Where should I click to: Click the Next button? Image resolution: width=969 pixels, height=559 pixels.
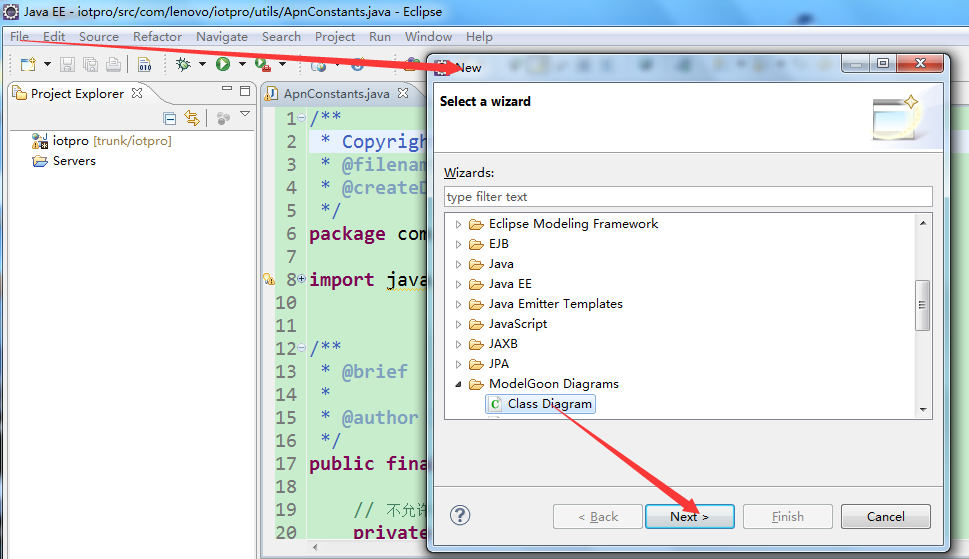point(690,516)
